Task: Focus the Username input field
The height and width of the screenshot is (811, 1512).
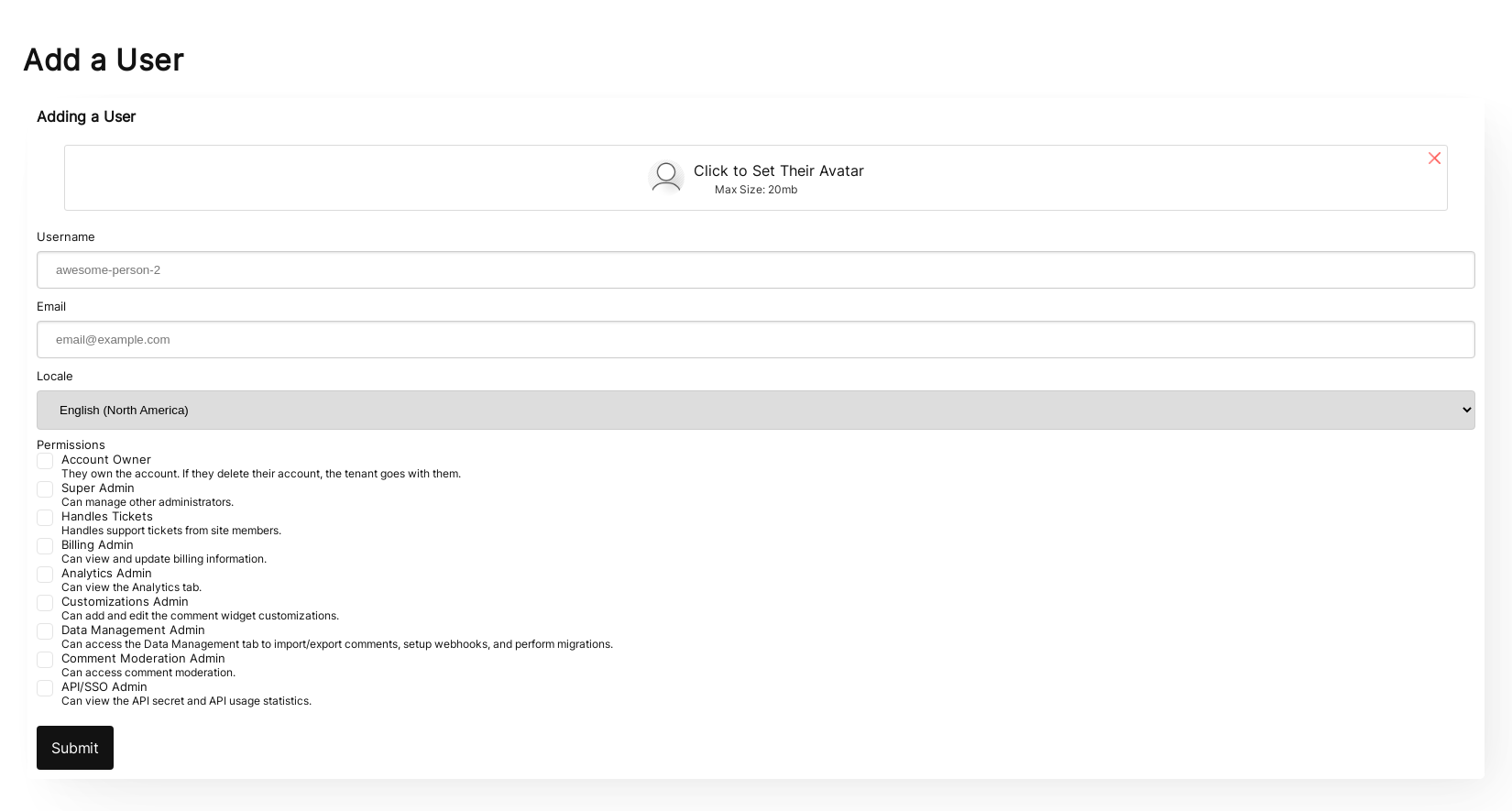Action: pos(755,269)
